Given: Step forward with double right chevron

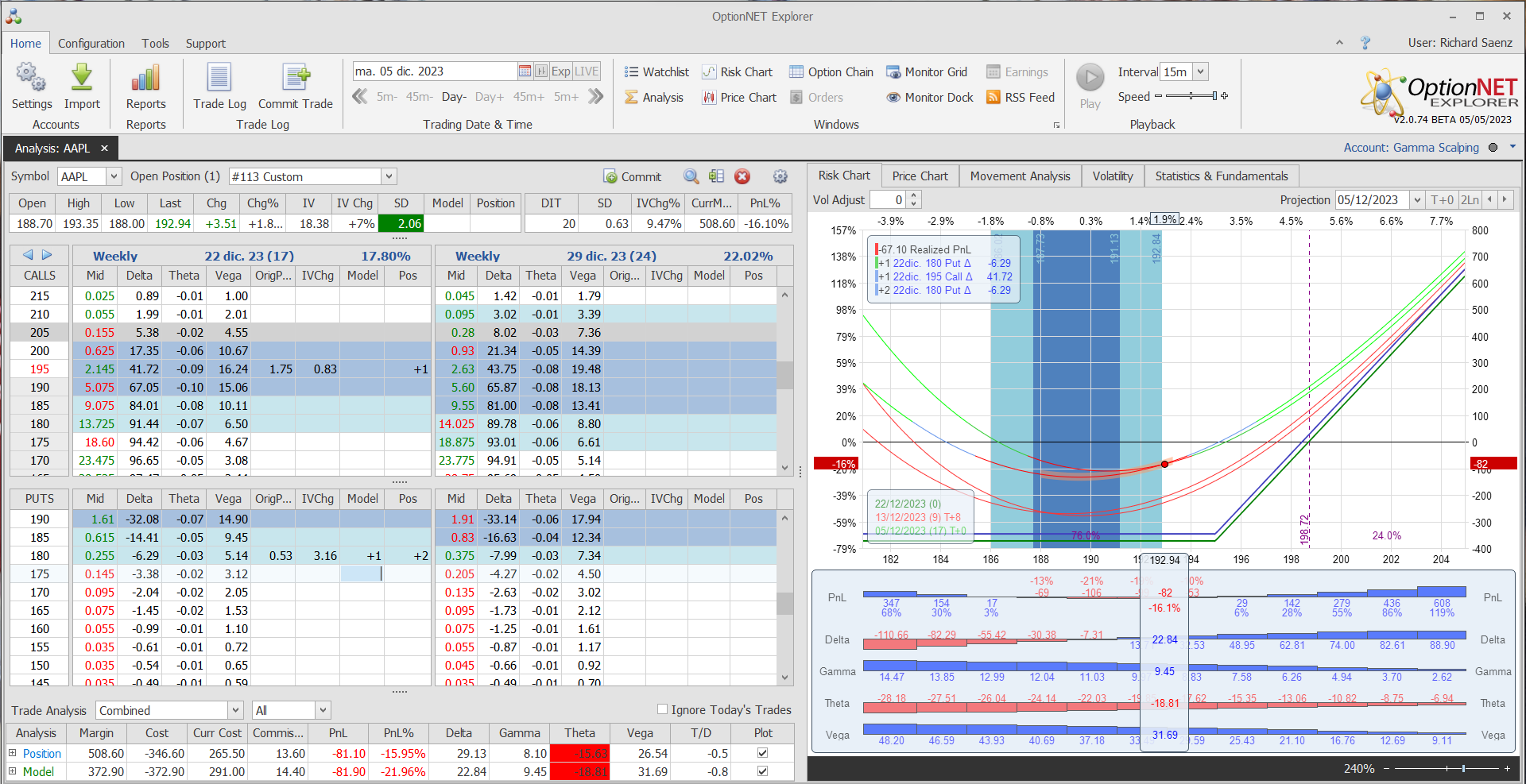Looking at the screenshot, I should [596, 96].
